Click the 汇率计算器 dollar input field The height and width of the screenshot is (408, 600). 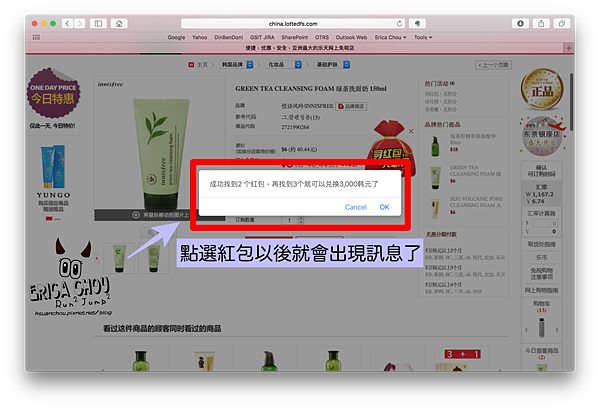(x=544, y=223)
